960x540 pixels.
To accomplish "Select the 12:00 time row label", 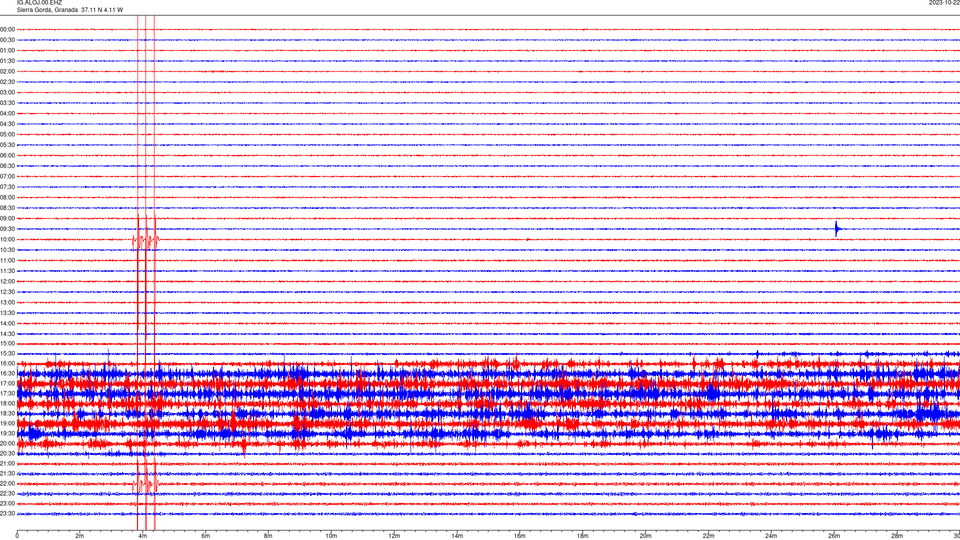I will [x=7, y=282].
